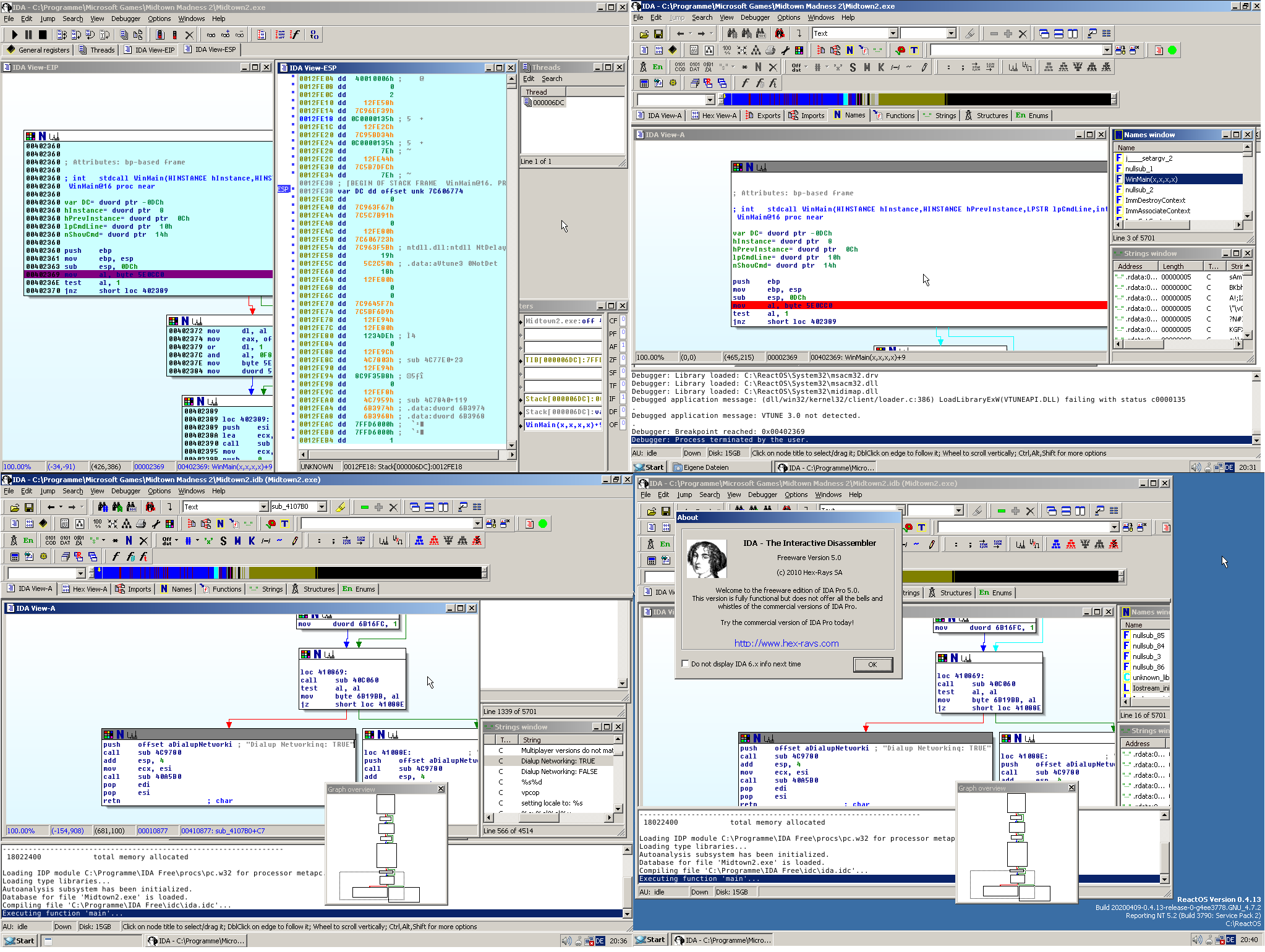Click first binoculars search icon in top-right IDA window
Screen dimensions: 1265x952
(732, 33)
